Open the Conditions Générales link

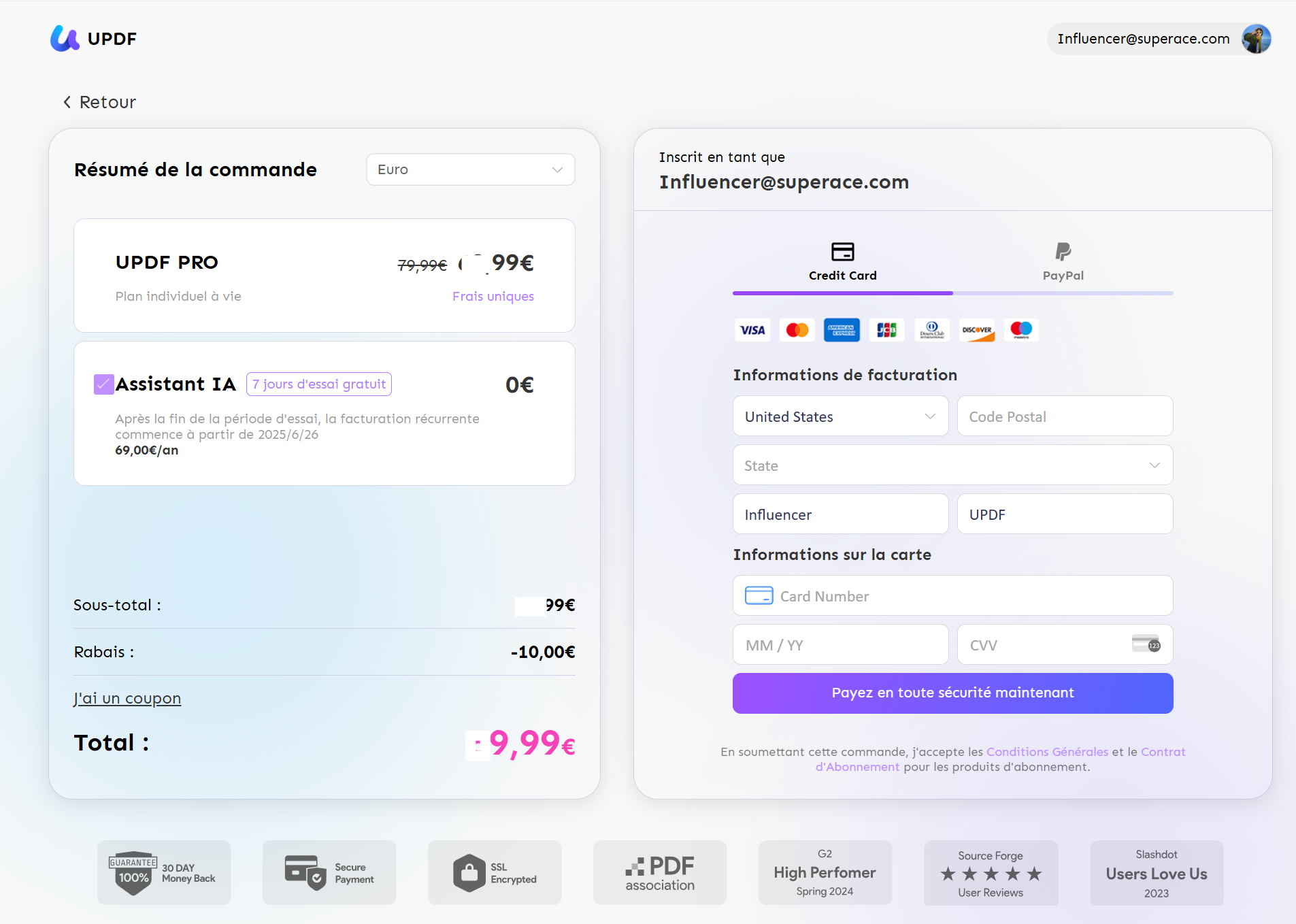point(1048,752)
